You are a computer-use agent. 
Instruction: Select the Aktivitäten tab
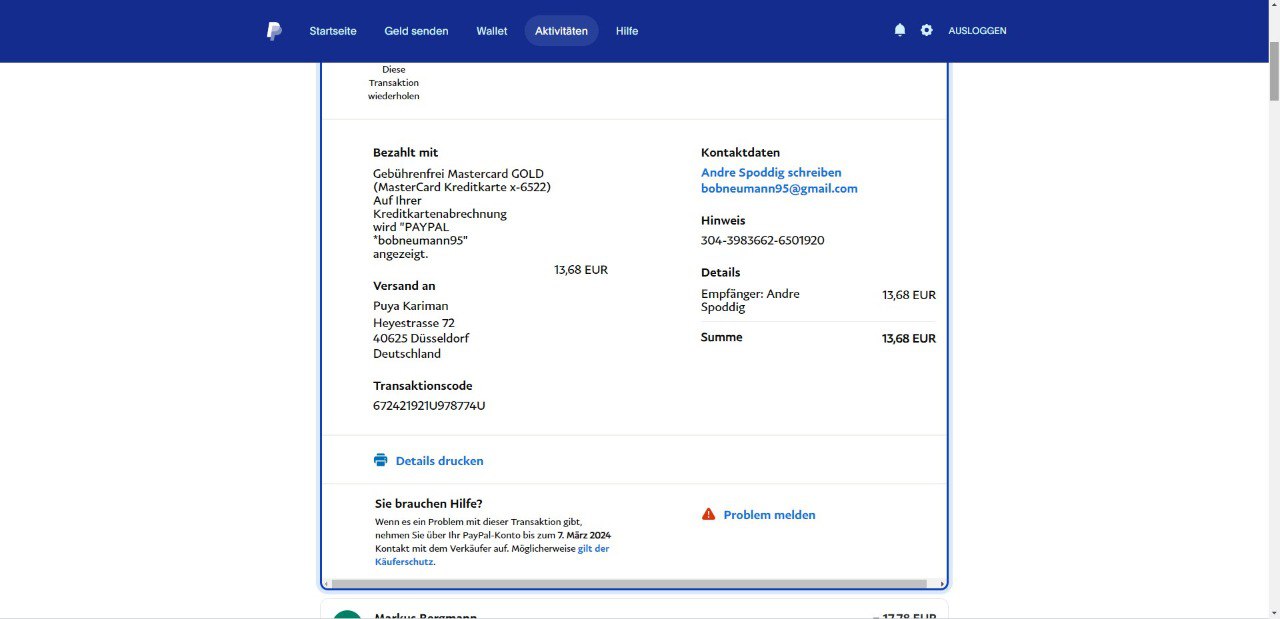[561, 31]
